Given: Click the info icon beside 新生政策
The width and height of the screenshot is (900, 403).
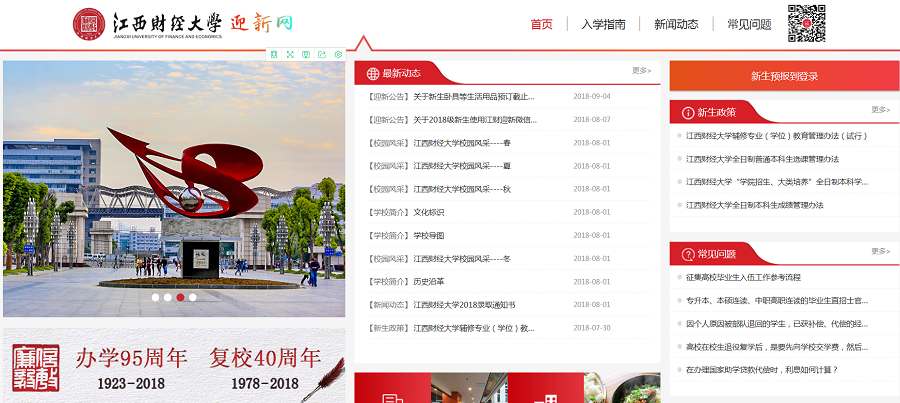Looking at the screenshot, I should point(688,112).
